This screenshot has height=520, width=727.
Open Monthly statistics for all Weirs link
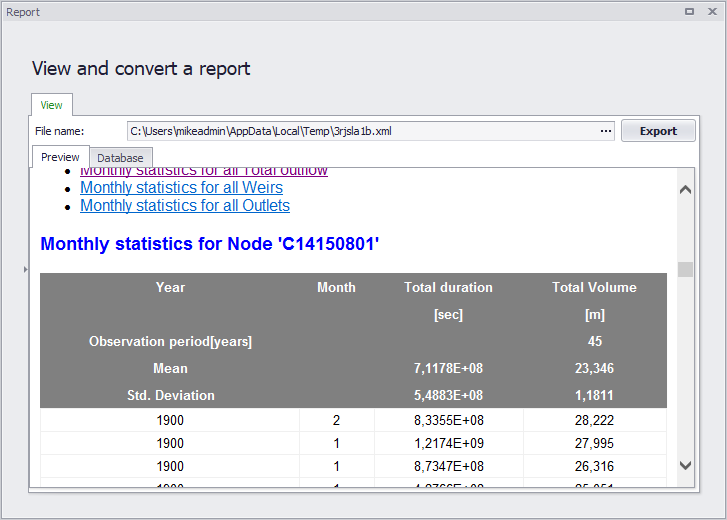pos(181,188)
